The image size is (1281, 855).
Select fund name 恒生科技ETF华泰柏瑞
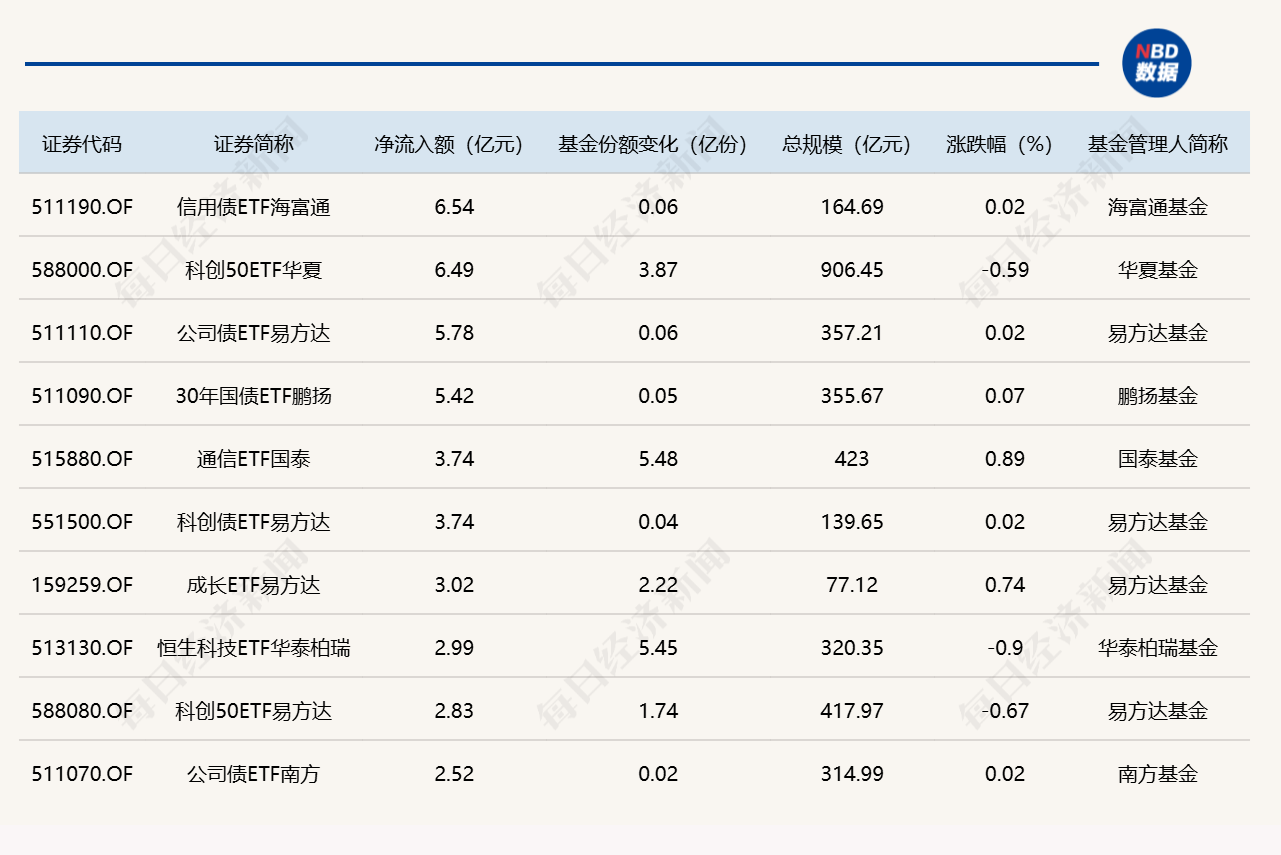pyautogui.click(x=254, y=648)
